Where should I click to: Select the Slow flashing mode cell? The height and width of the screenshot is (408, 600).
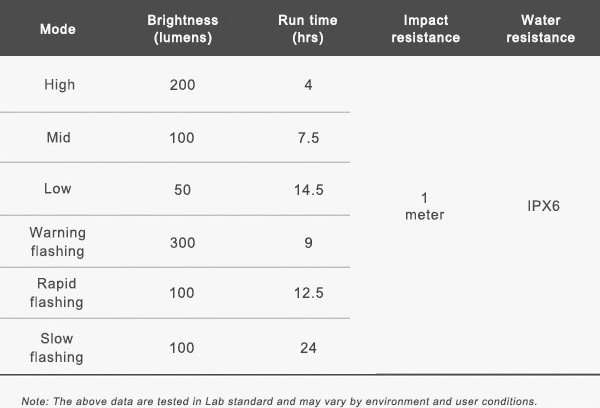coord(57,348)
